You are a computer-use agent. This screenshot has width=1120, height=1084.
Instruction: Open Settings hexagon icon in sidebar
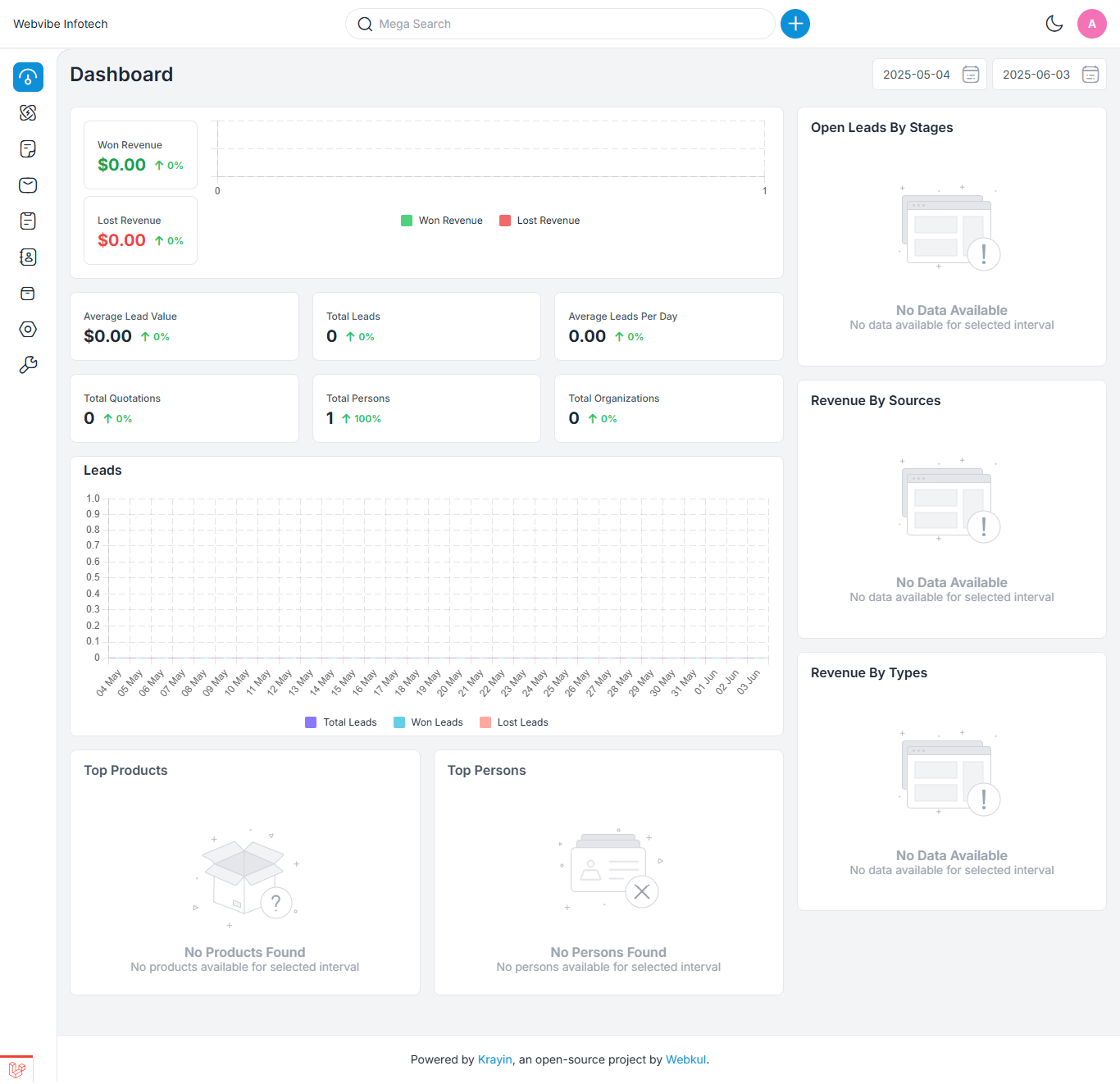click(28, 330)
